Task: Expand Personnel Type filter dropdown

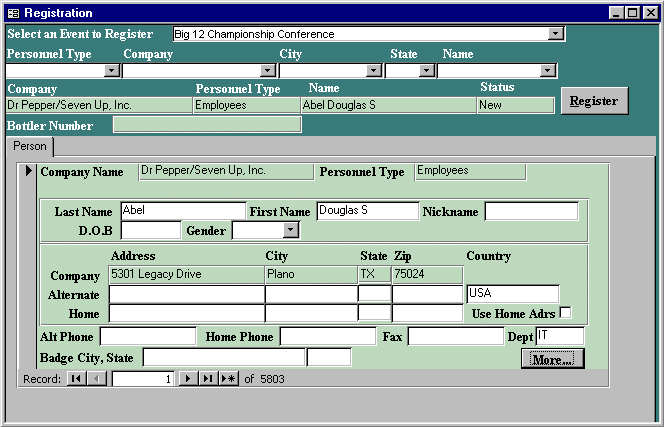Action: pos(112,70)
